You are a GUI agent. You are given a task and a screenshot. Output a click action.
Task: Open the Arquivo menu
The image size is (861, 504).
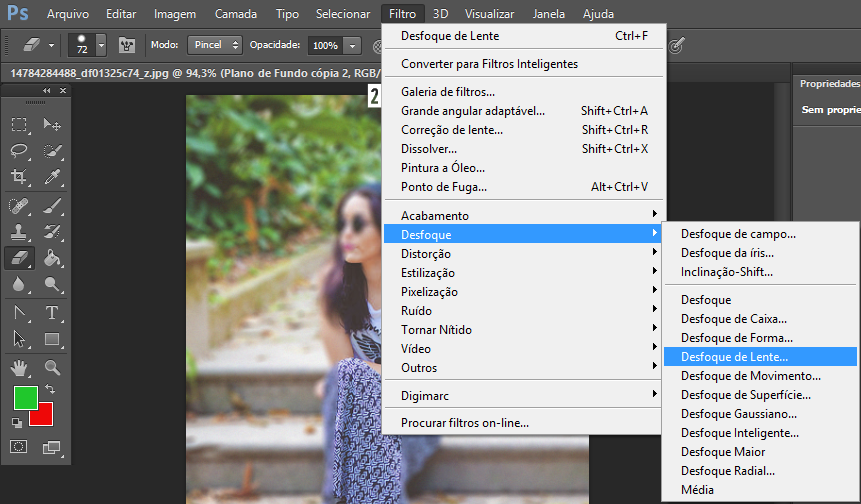pyautogui.click(x=68, y=14)
